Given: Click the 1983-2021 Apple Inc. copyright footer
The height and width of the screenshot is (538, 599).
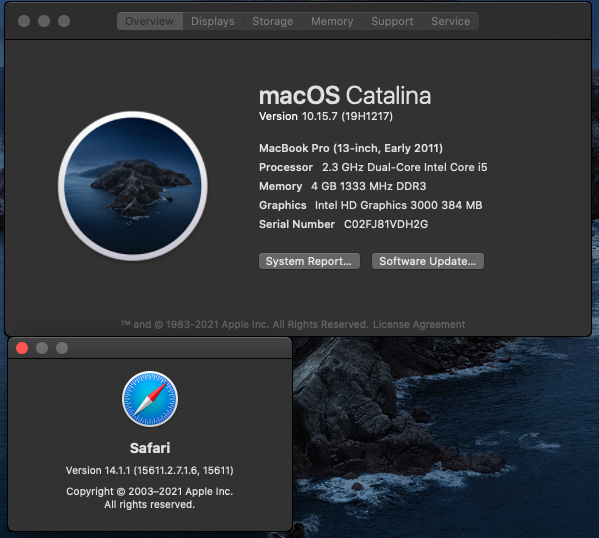Looking at the screenshot, I should click(x=244, y=324).
